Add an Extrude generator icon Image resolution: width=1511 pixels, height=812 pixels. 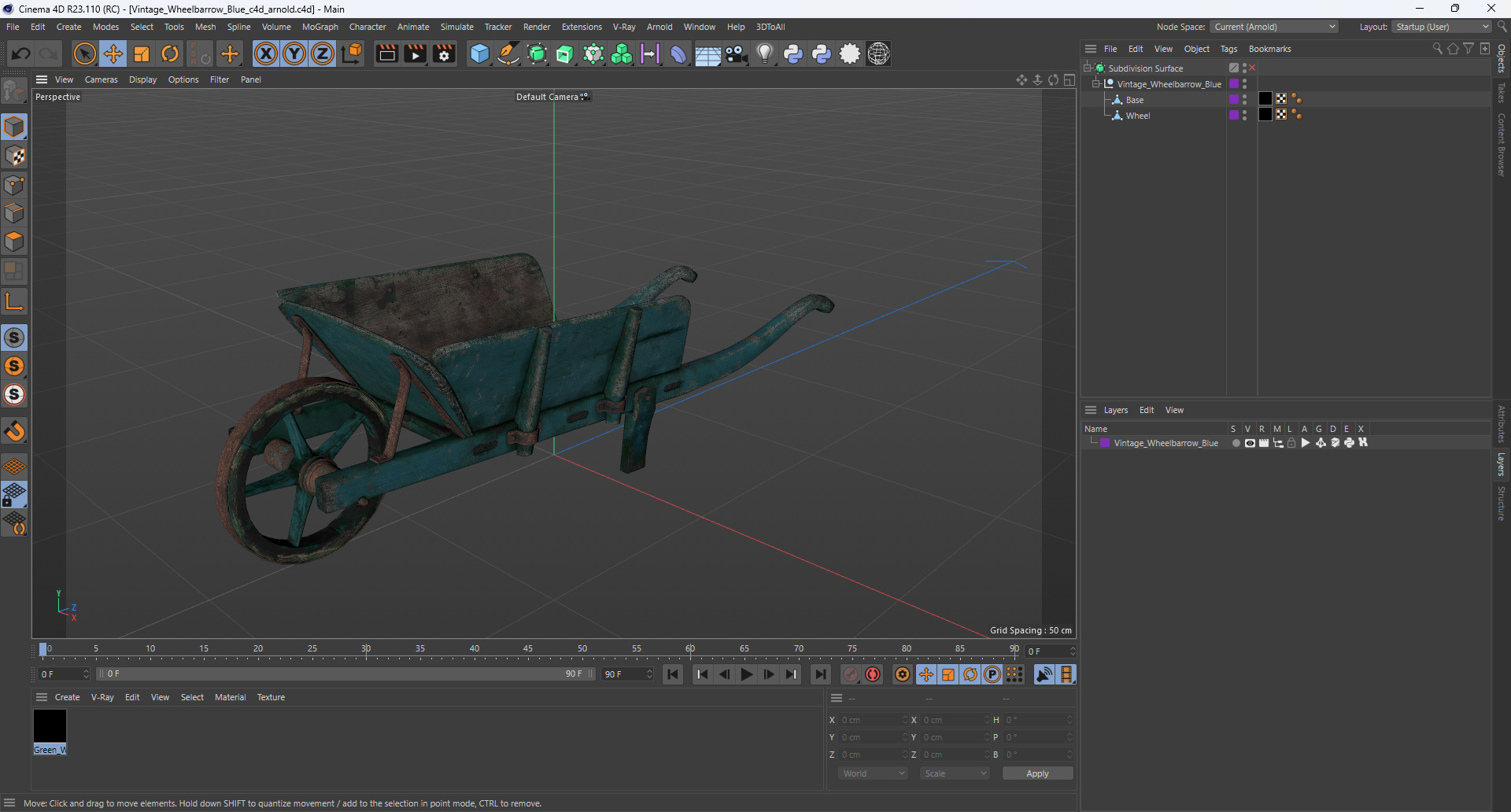coord(565,54)
